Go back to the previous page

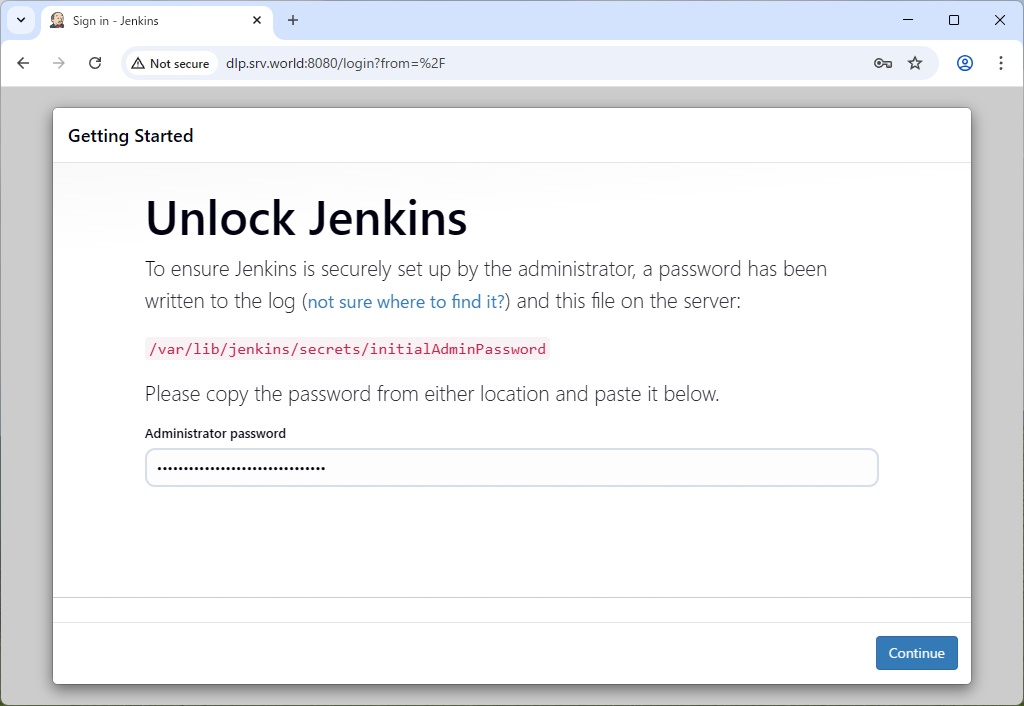[x=24, y=63]
